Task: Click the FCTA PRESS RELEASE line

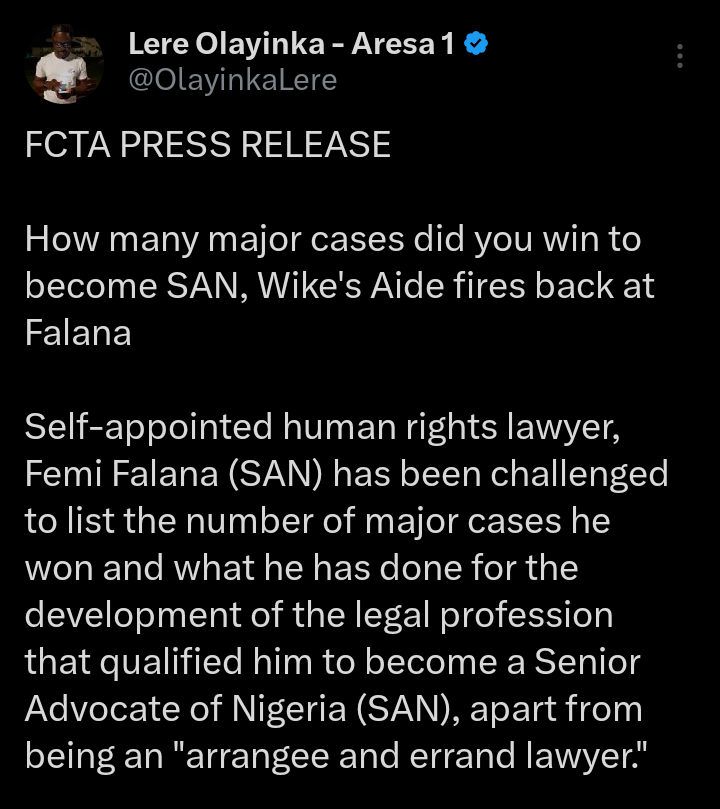Action: click(x=208, y=144)
